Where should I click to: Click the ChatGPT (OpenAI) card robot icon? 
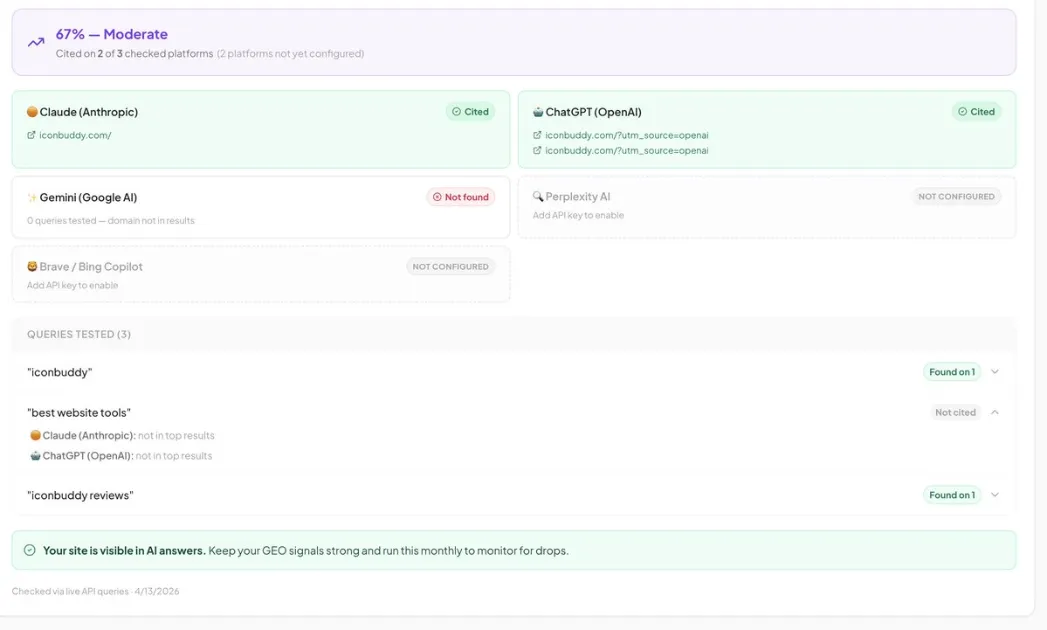pos(538,112)
